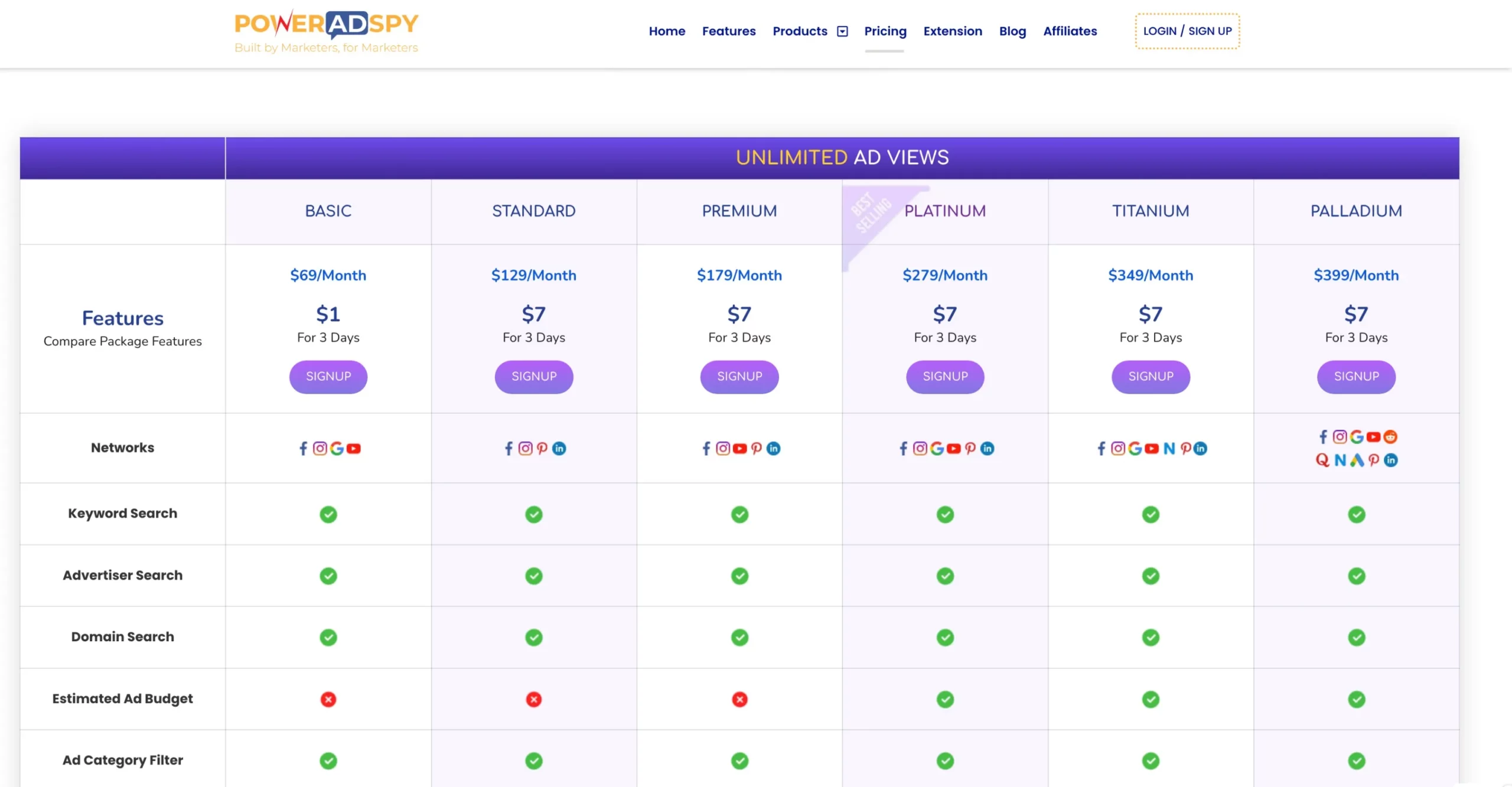Select the Pinterest icon in Standard column

click(x=542, y=448)
